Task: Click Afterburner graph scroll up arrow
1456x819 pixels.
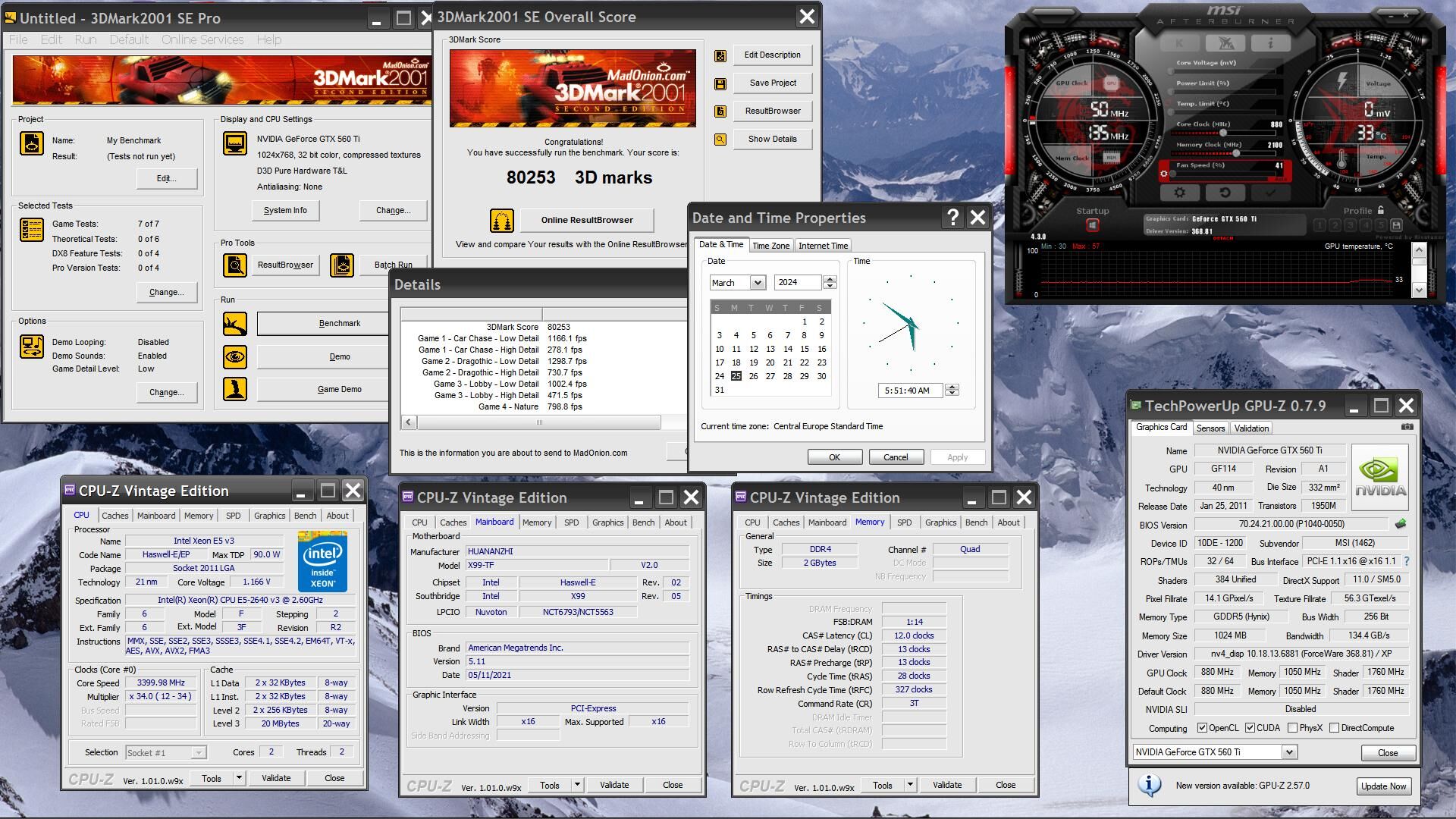Action: coord(1418,251)
